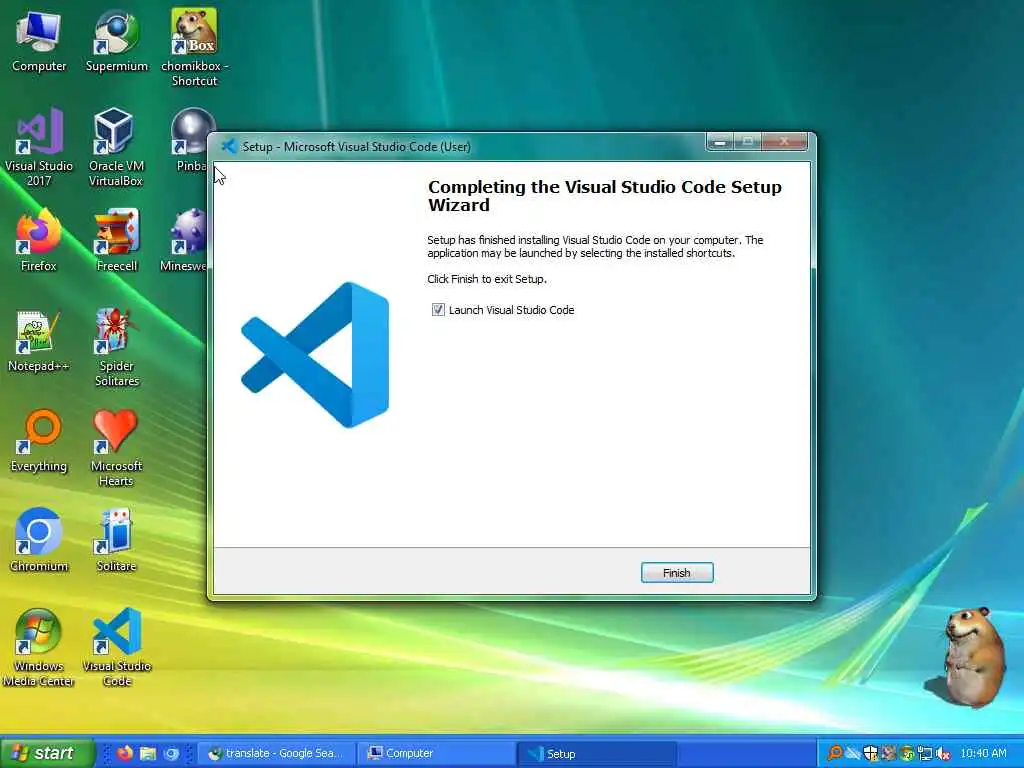Click the Finish button in Setup
Viewport: 1024px width, 768px height.
point(677,573)
